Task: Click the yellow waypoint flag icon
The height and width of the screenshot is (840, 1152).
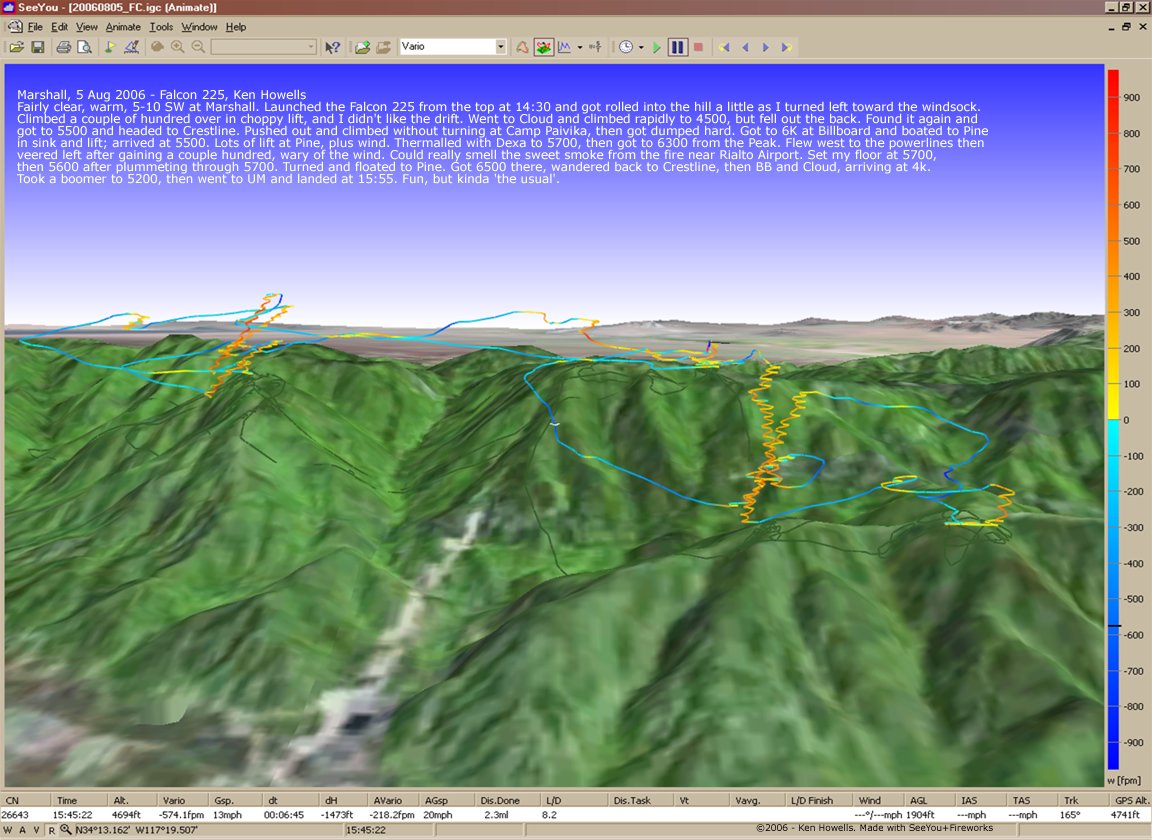Action: click(x=110, y=47)
